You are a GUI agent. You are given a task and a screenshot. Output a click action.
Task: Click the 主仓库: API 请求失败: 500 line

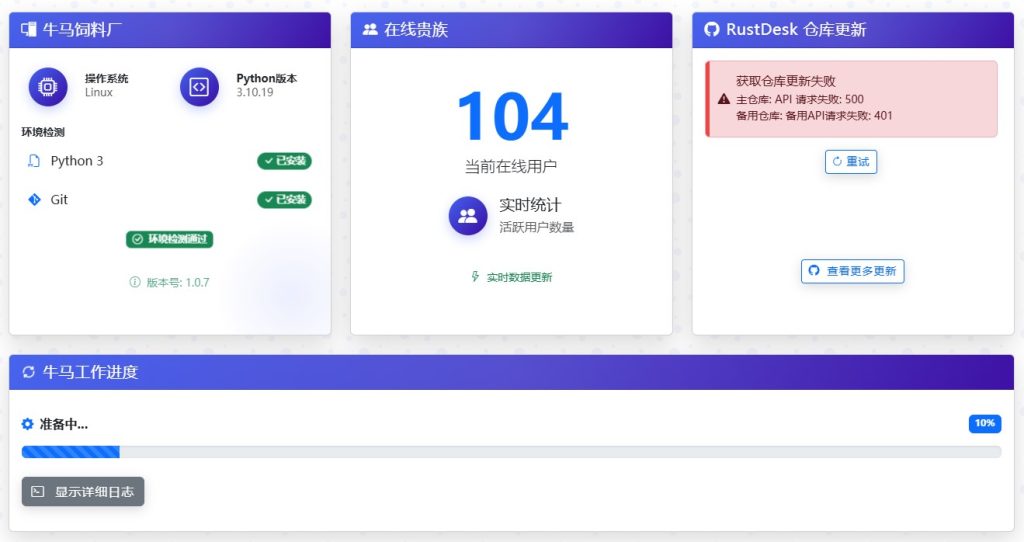(800, 99)
